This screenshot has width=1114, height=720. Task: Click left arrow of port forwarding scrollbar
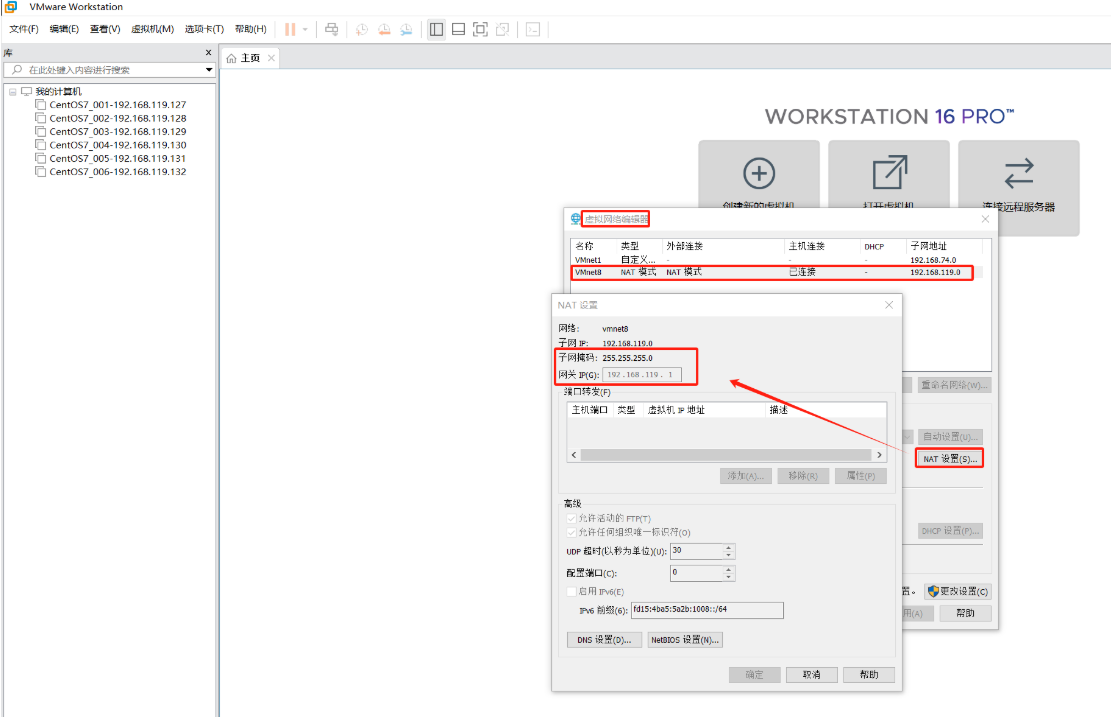574,455
